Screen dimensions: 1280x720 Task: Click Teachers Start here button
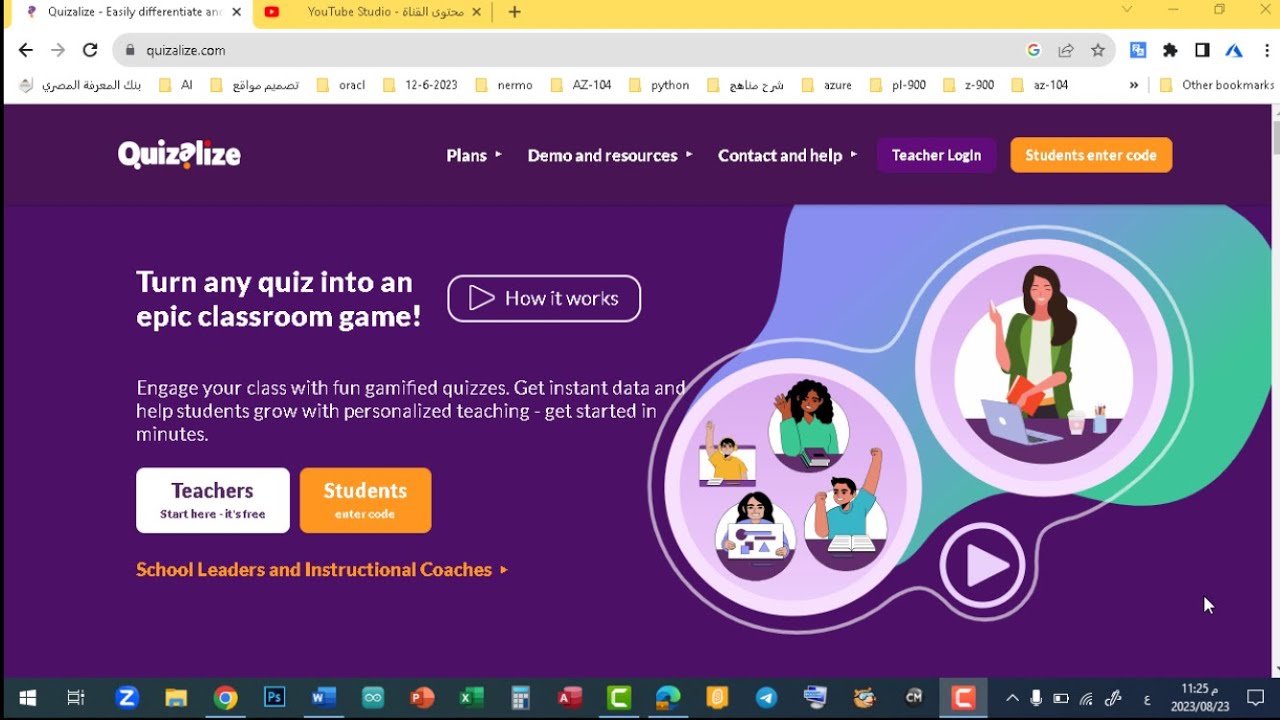click(213, 500)
